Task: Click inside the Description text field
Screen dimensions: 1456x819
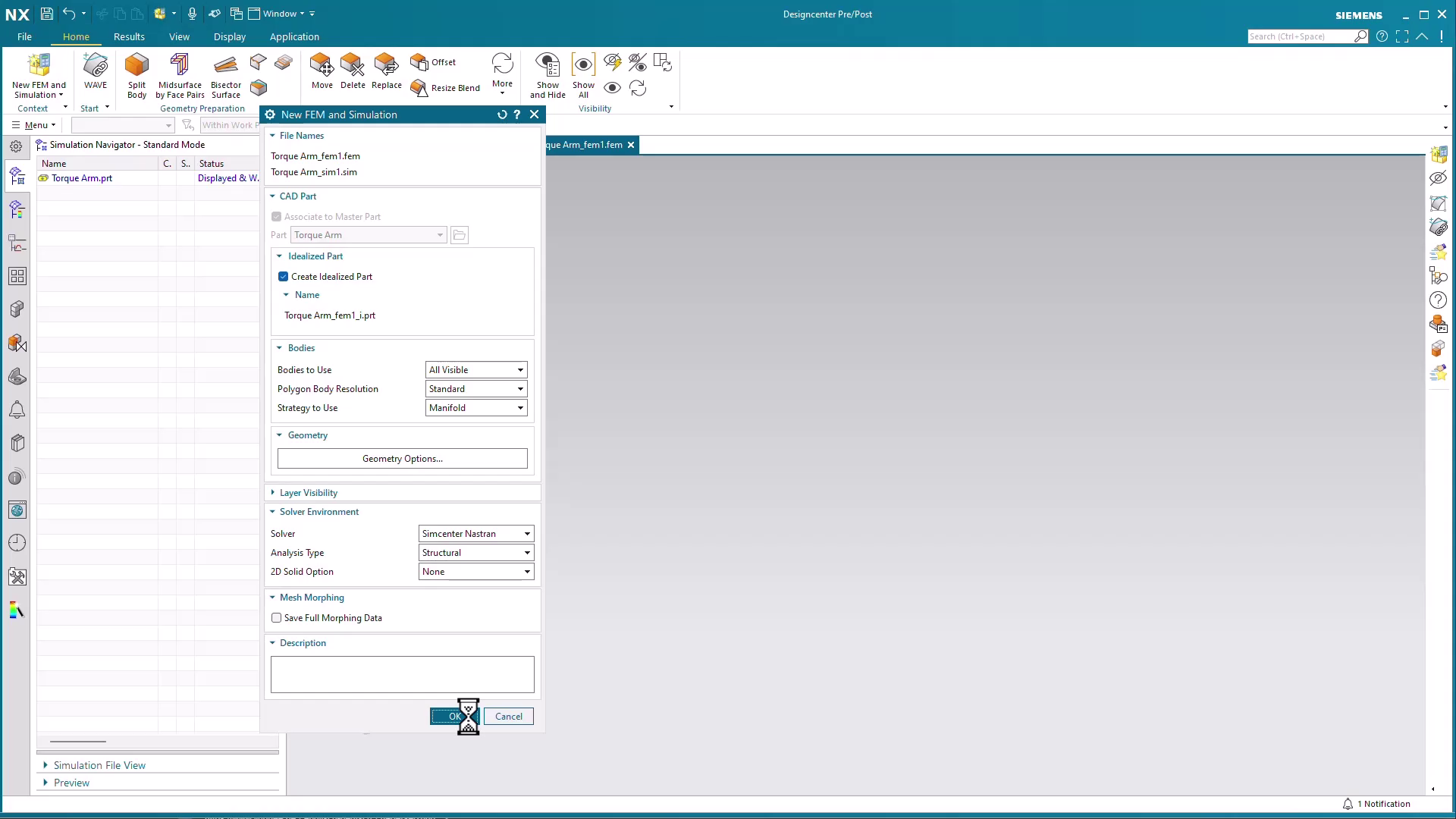Action: point(401,673)
